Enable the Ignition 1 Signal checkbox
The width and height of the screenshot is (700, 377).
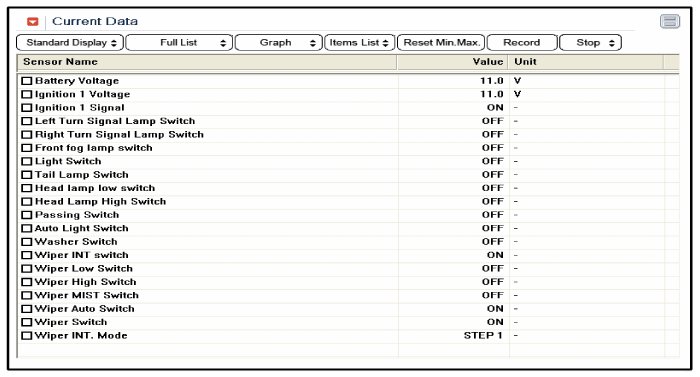pos(27,108)
